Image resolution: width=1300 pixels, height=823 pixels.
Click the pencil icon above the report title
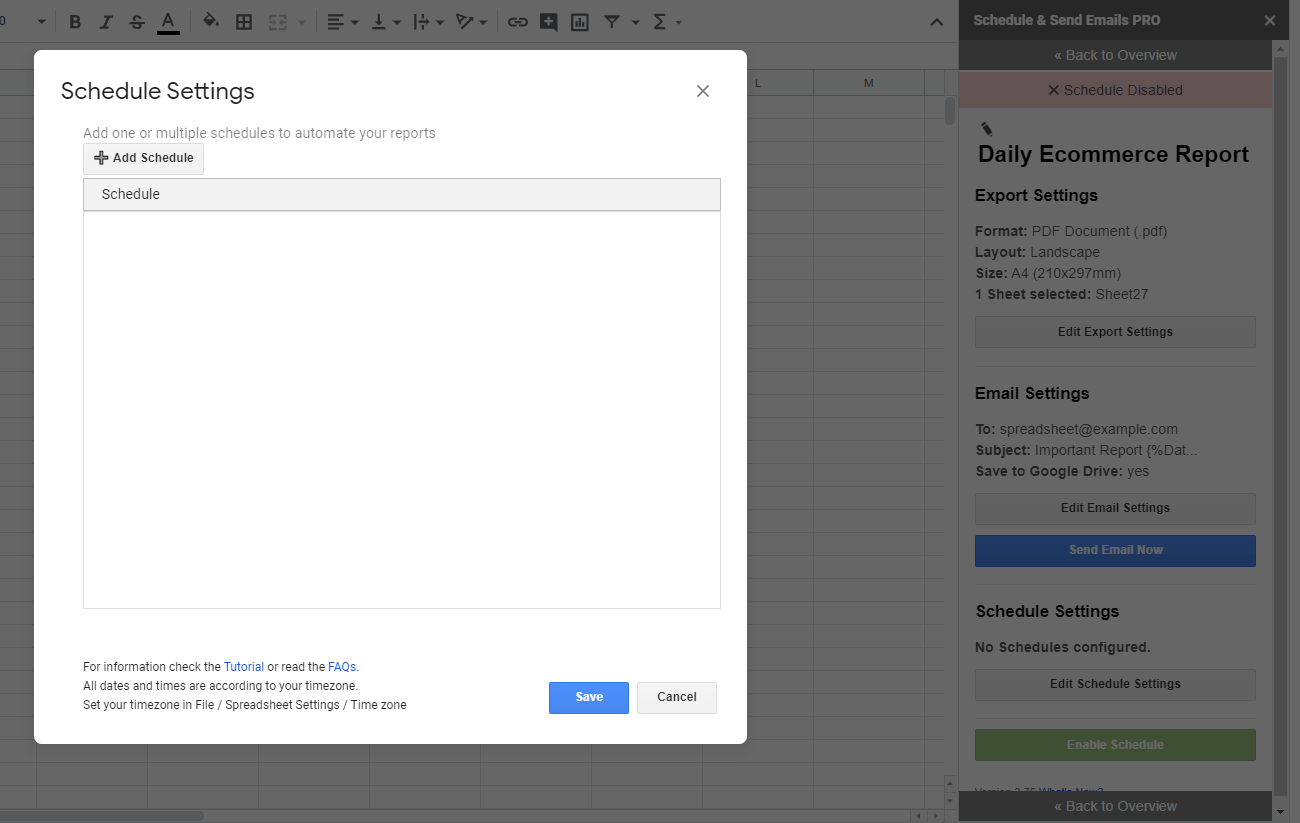(987, 128)
